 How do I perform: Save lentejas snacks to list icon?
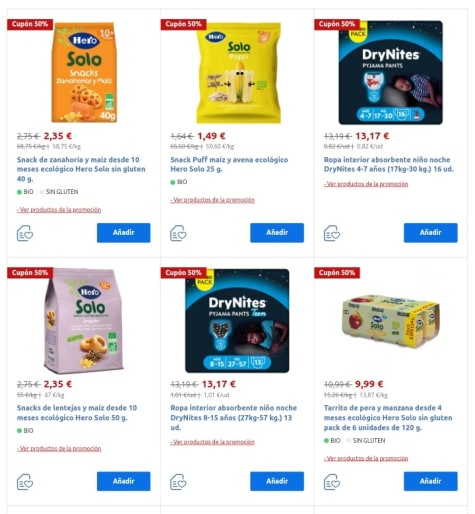25,482
